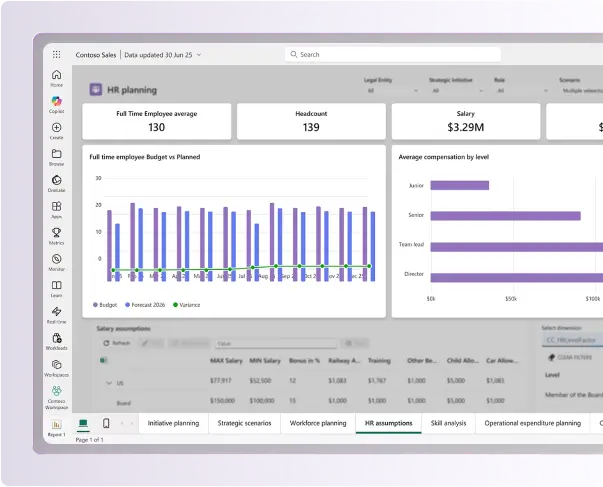This screenshot has width=603, height=487.
Task: Open the app launcher waffle icon
Action: click(x=56, y=54)
